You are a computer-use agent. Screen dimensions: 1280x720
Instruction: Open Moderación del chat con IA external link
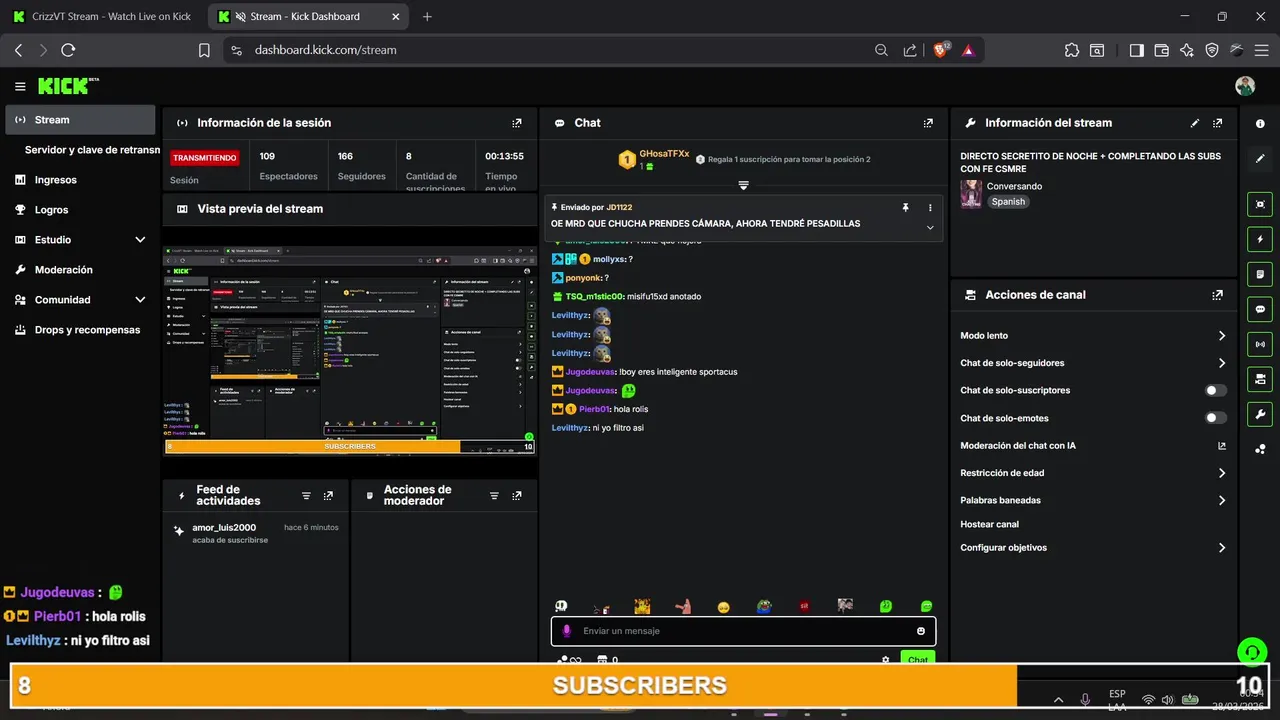pos(1221,446)
